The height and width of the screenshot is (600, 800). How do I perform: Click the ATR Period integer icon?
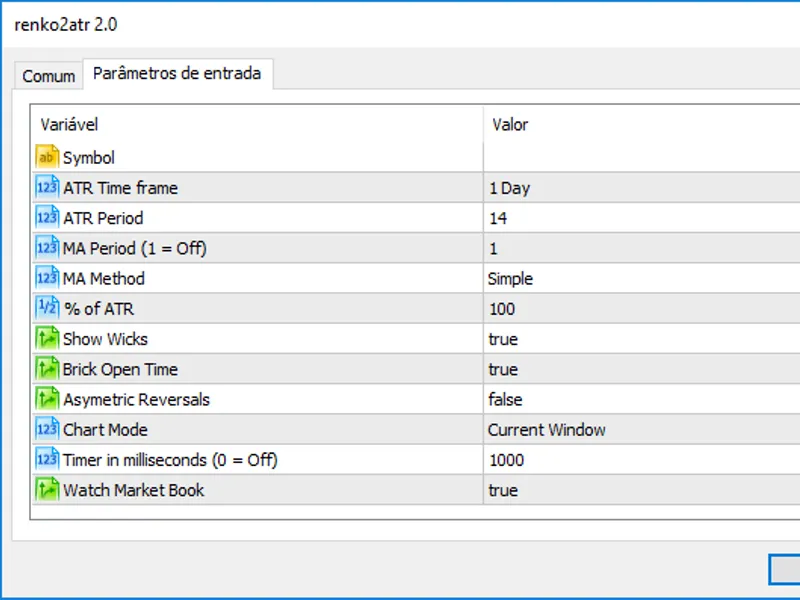(47, 217)
